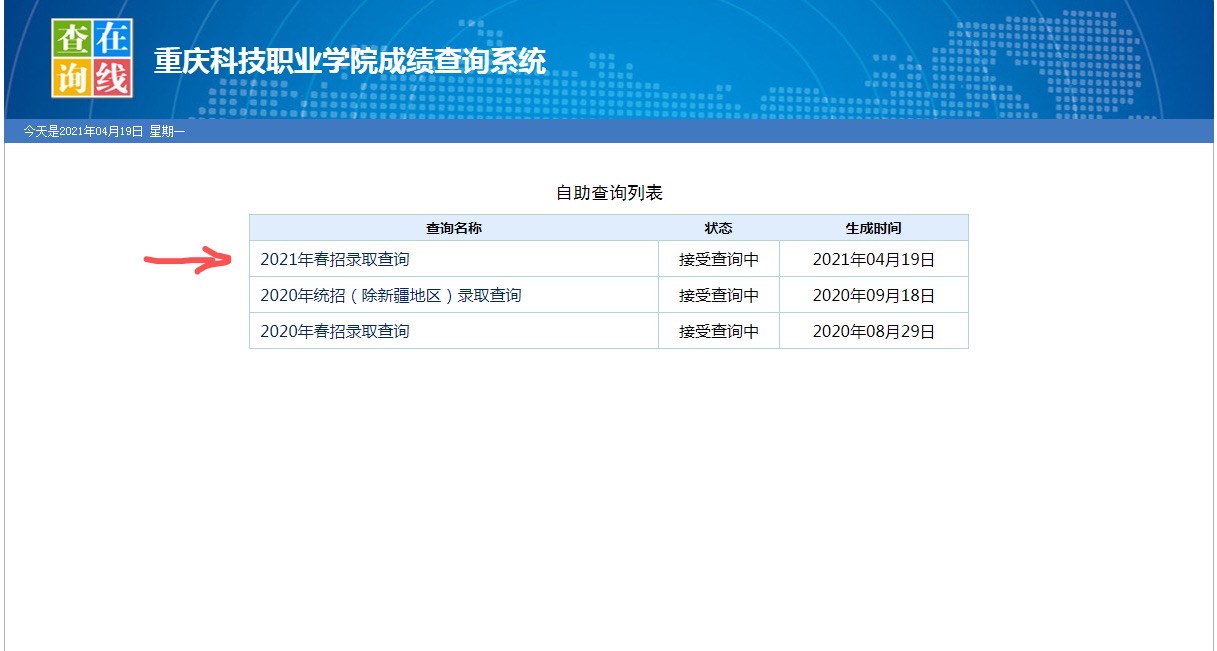Open the 2021年春招录取查询 link
1217x651 pixels.
tap(335, 259)
